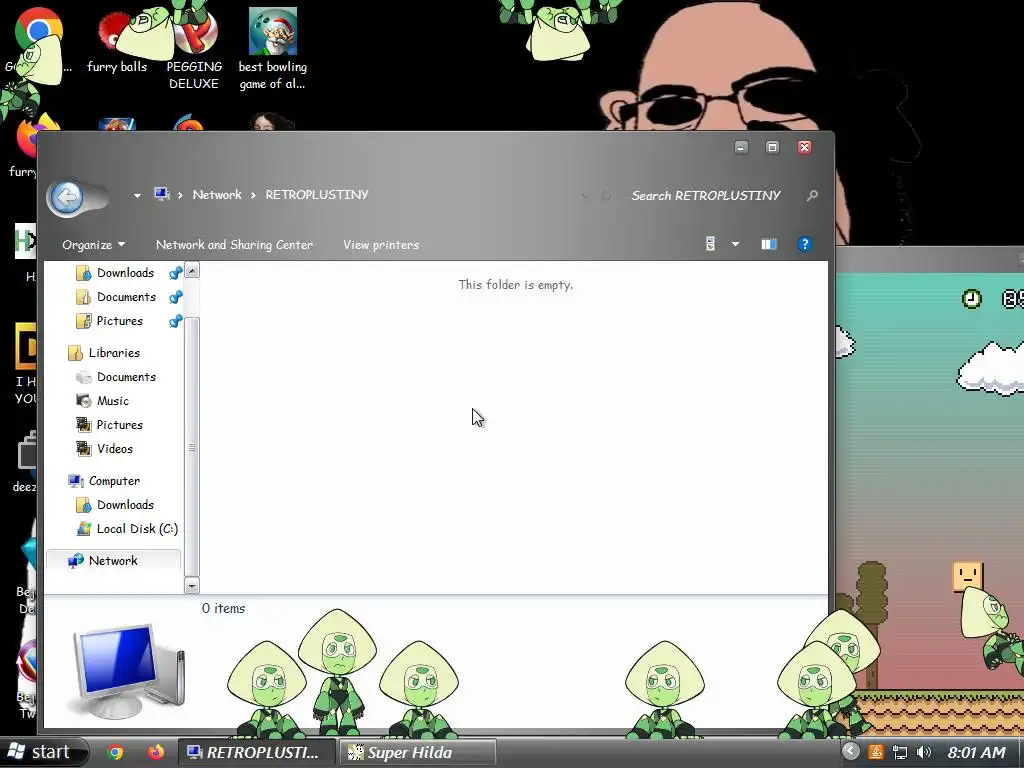1024x768 pixels.
Task: Click the computer thumbnail in details pane
Action: click(129, 672)
